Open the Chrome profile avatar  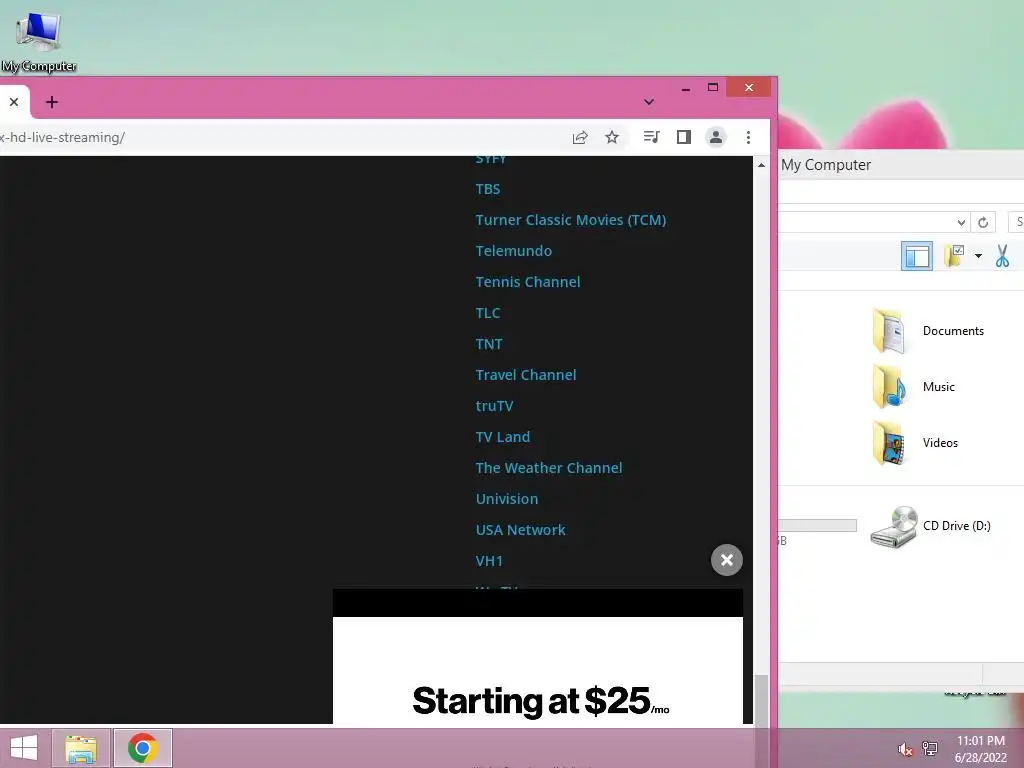[716, 137]
